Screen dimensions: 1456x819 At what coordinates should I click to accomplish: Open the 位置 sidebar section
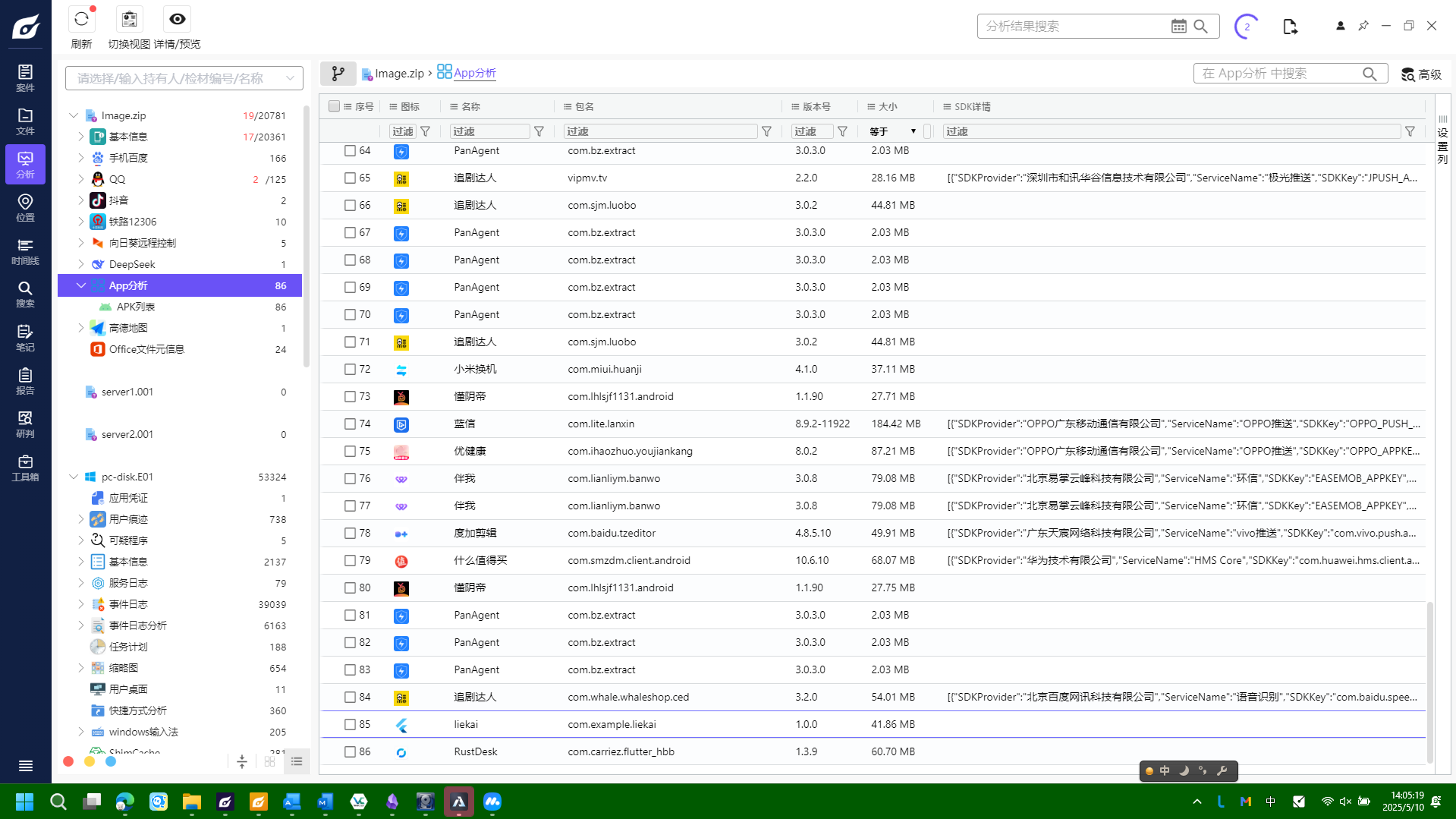point(25,207)
